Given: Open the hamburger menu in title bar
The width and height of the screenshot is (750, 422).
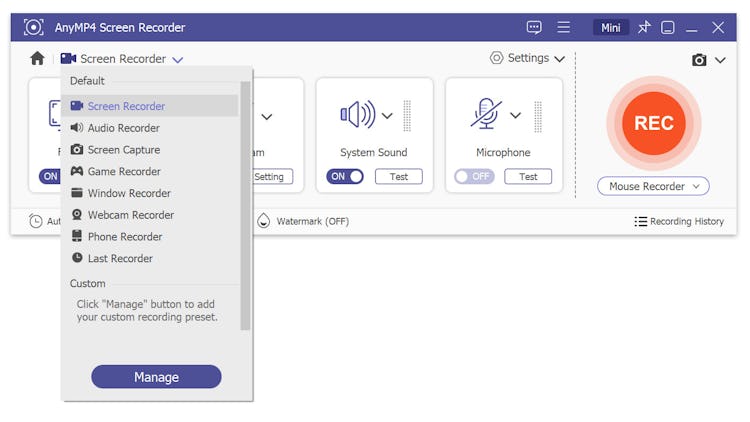Looking at the screenshot, I should [563, 27].
